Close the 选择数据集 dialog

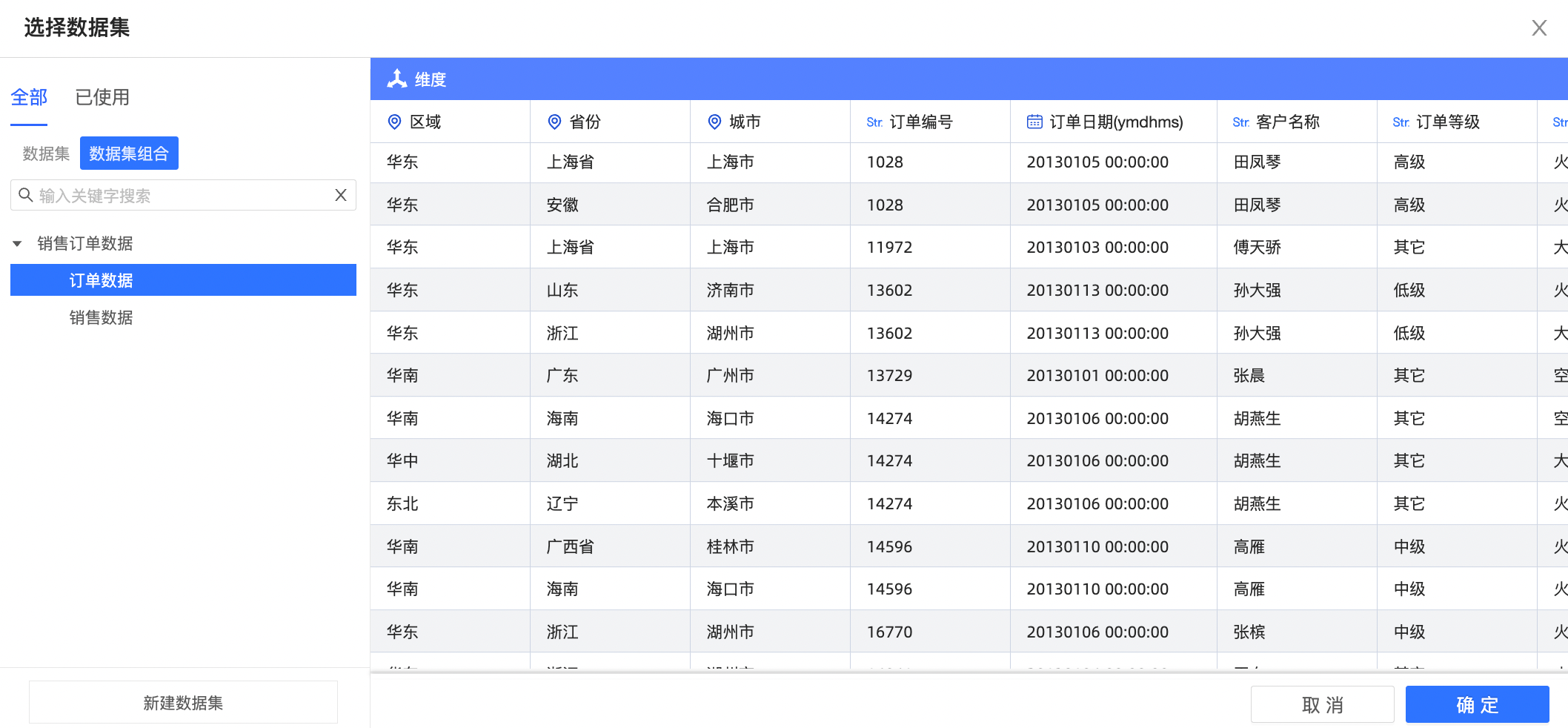(x=1539, y=28)
